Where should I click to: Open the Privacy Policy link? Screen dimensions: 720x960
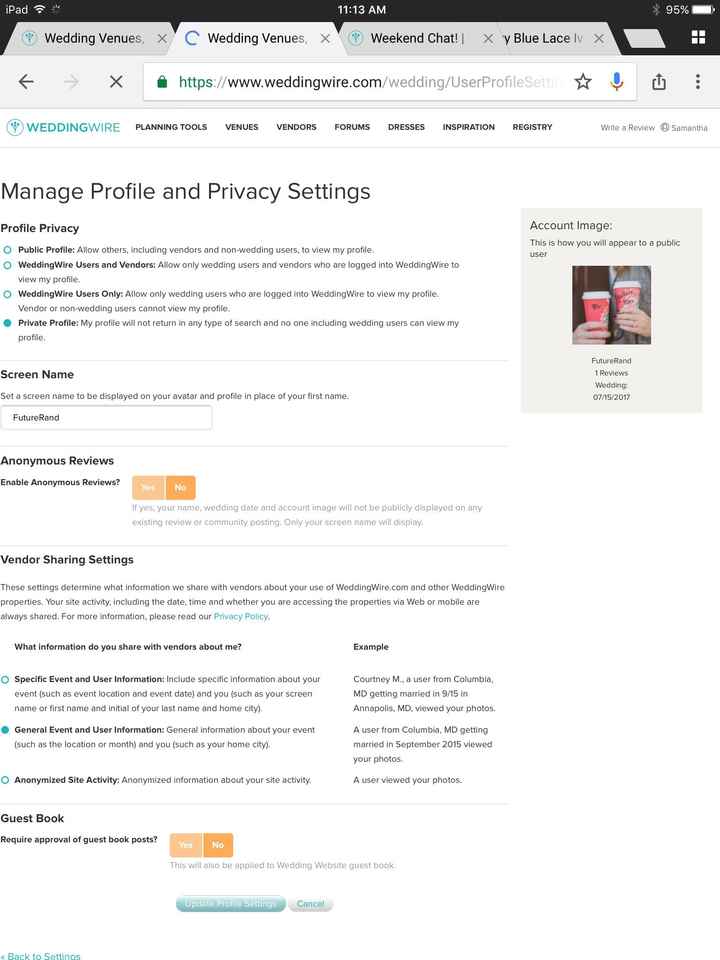240,616
